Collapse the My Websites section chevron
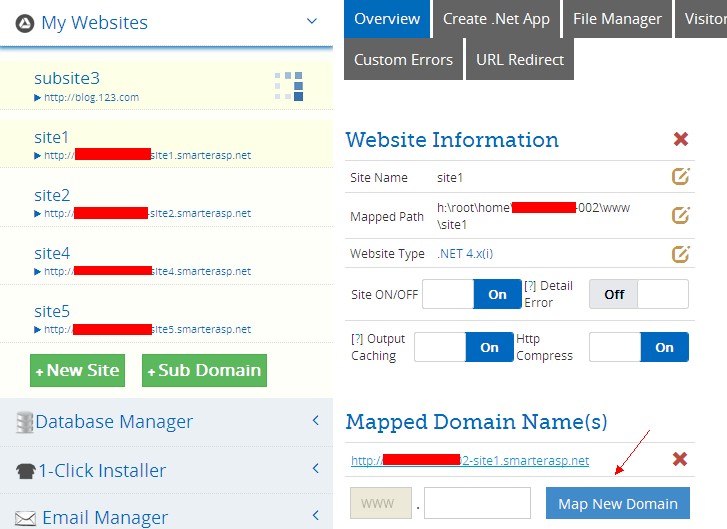Image resolution: width=727 pixels, height=529 pixels. 312,21
